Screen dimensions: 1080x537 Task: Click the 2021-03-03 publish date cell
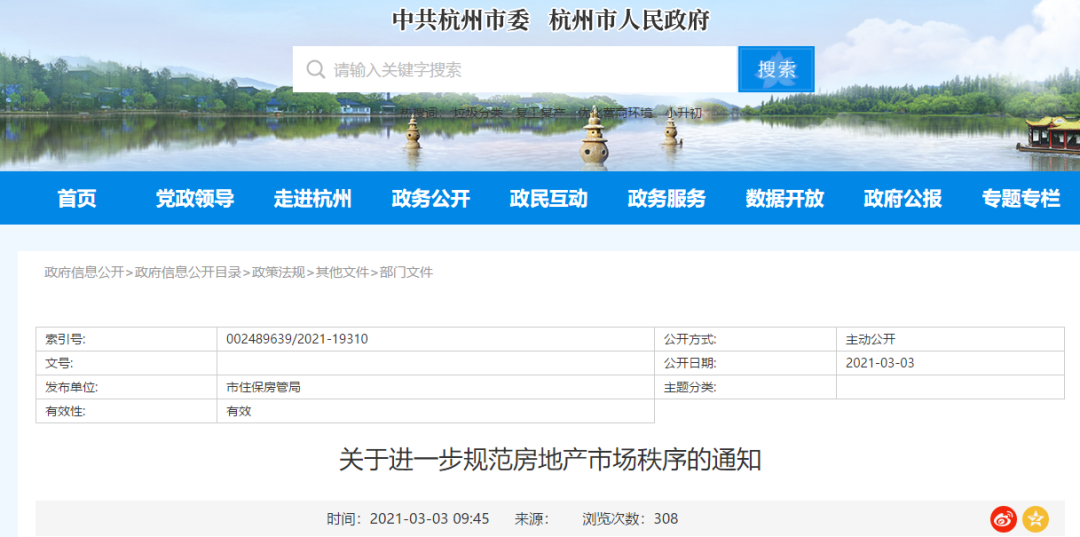pyautogui.click(x=951, y=364)
